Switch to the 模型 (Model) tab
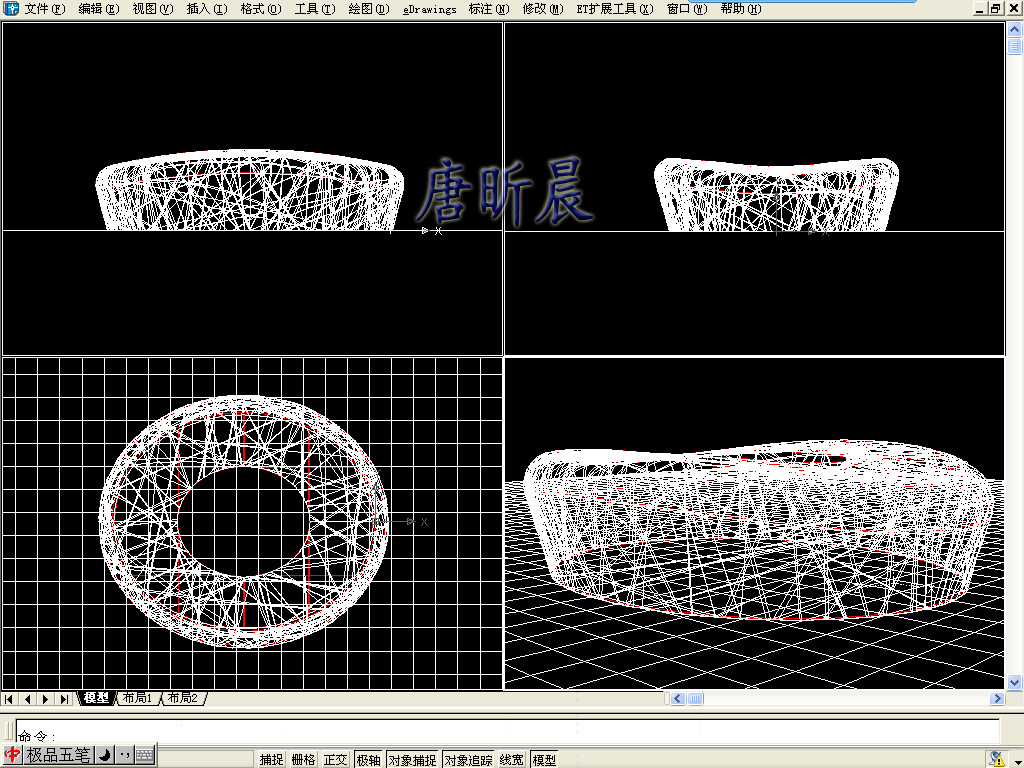 click(x=96, y=698)
